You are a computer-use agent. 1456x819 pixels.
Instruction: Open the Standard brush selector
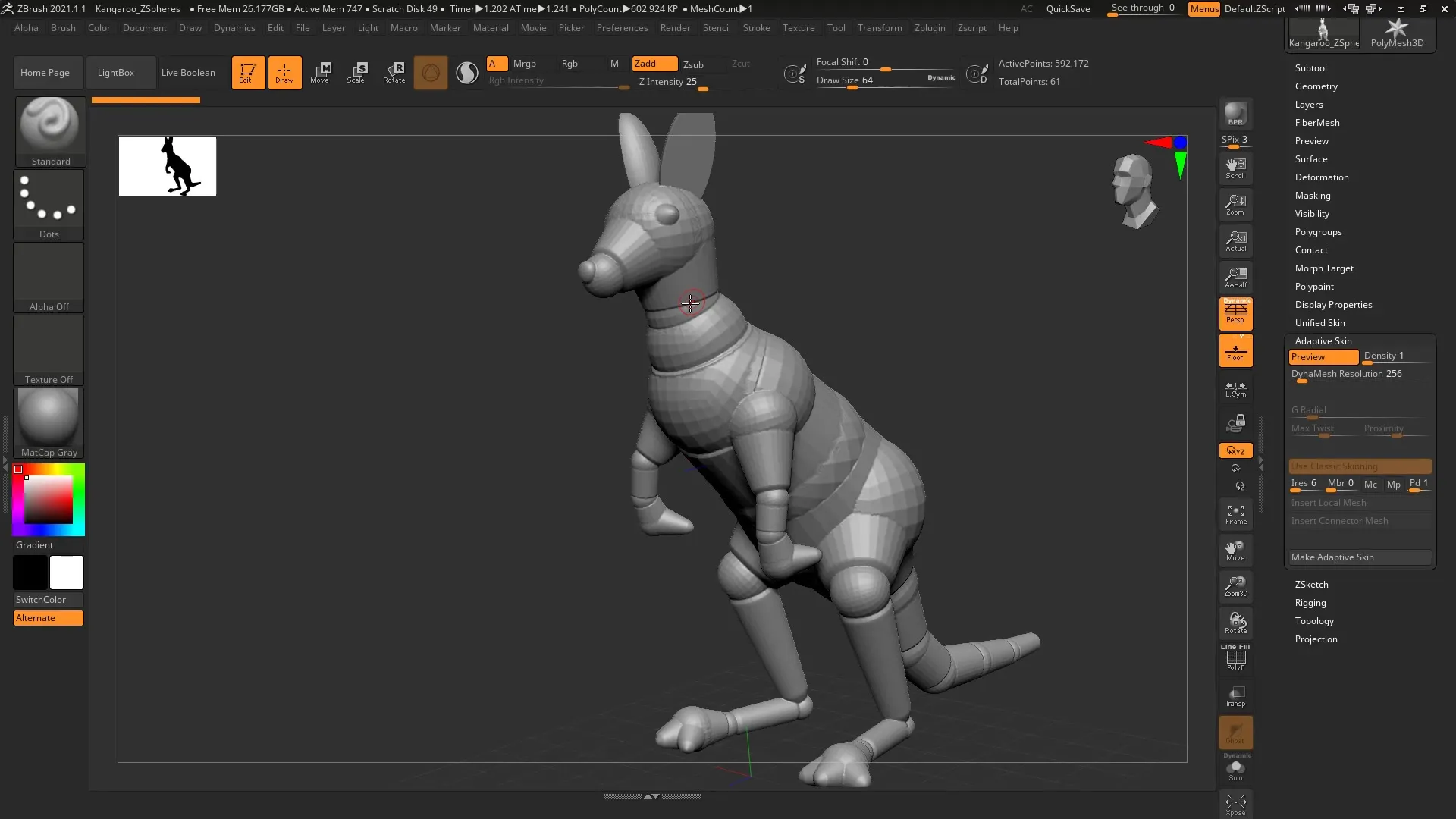coord(50,132)
